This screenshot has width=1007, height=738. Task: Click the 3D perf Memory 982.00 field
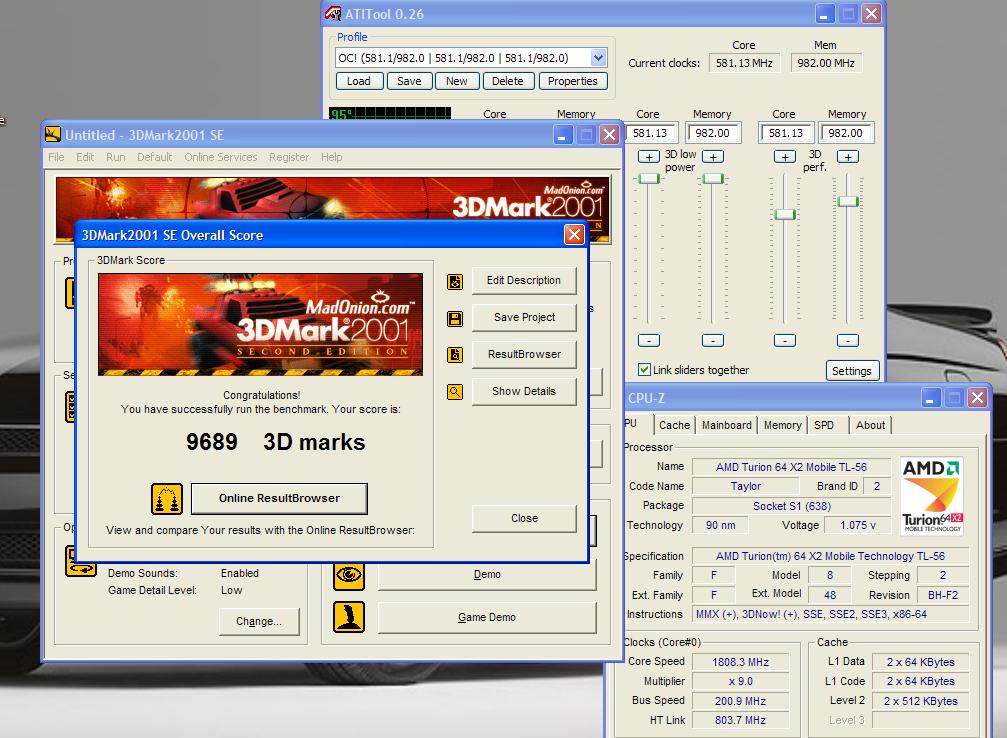846,133
